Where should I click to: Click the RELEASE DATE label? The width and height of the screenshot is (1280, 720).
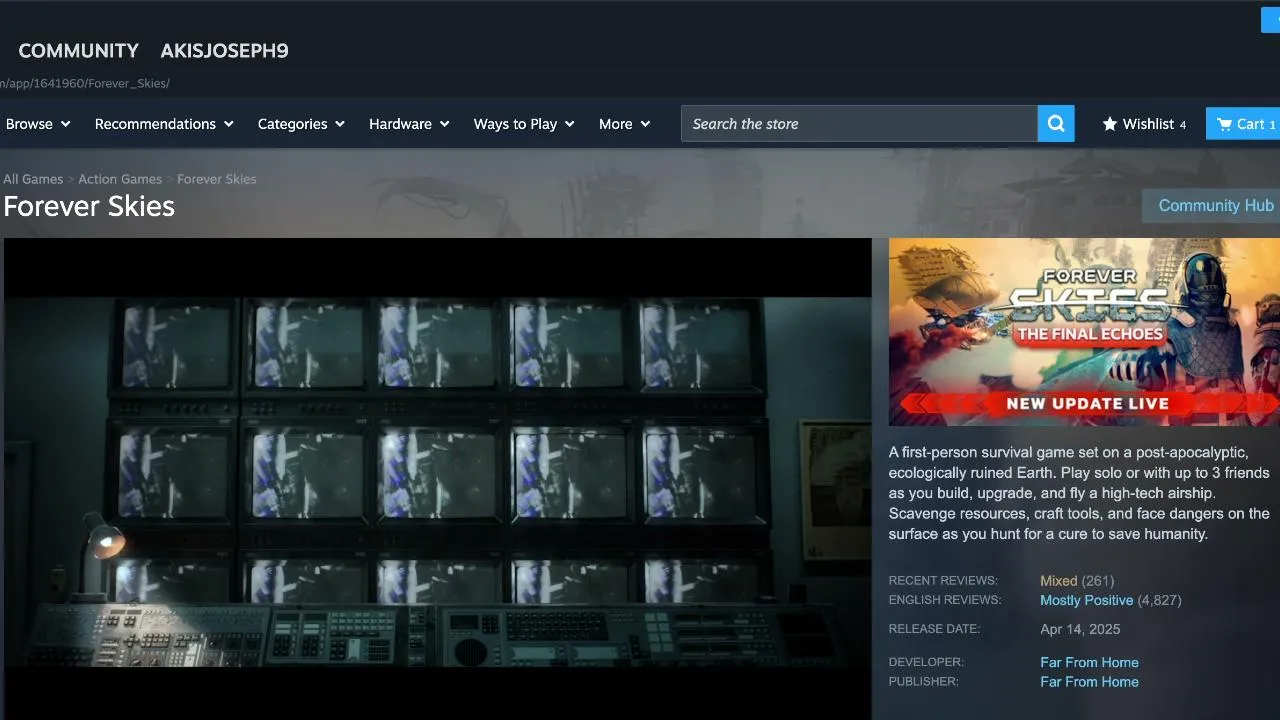(934, 629)
